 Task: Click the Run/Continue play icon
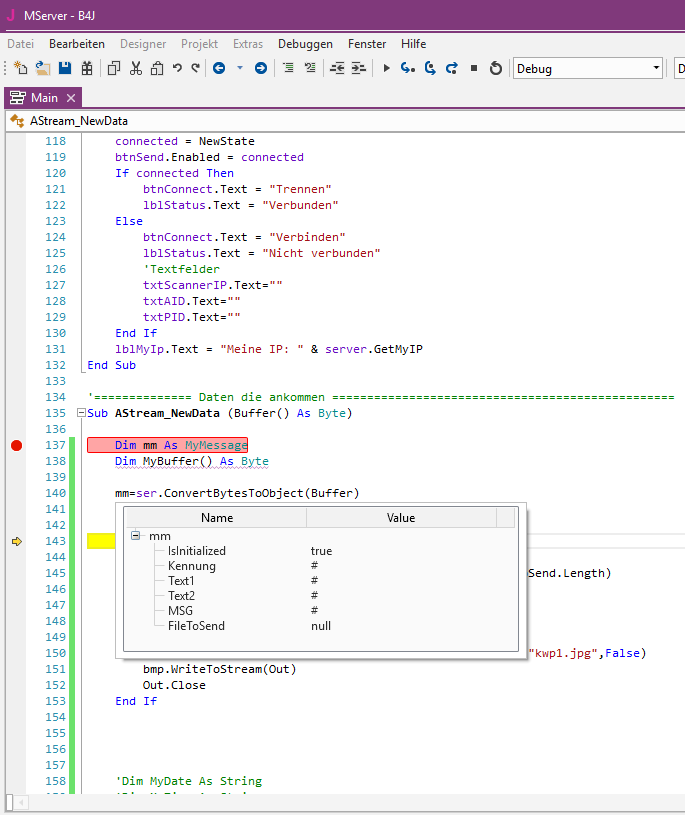[x=386, y=68]
